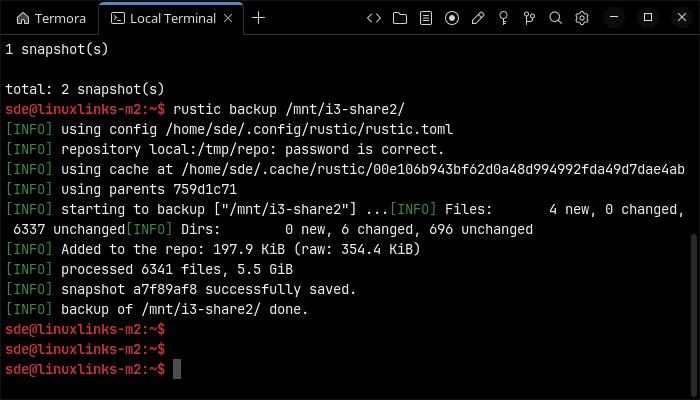This screenshot has height=400, width=700.
Task: Switch to the Termora home tab
Action: [51, 18]
